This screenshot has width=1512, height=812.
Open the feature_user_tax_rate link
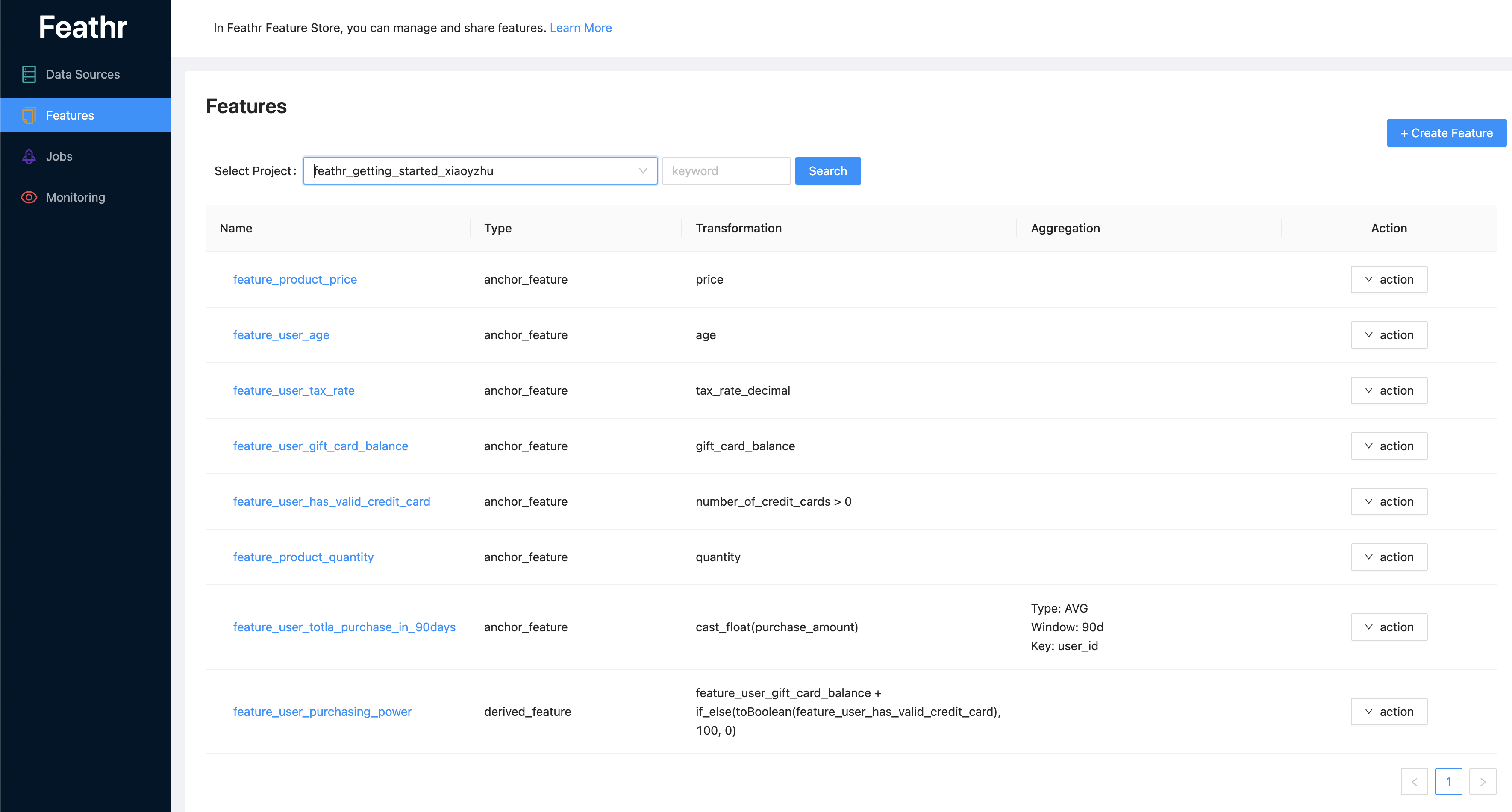294,391
